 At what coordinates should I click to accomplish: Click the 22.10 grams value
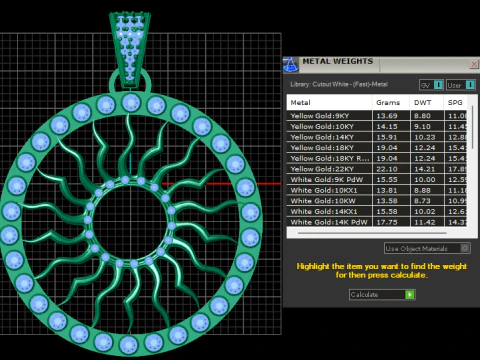387,169
